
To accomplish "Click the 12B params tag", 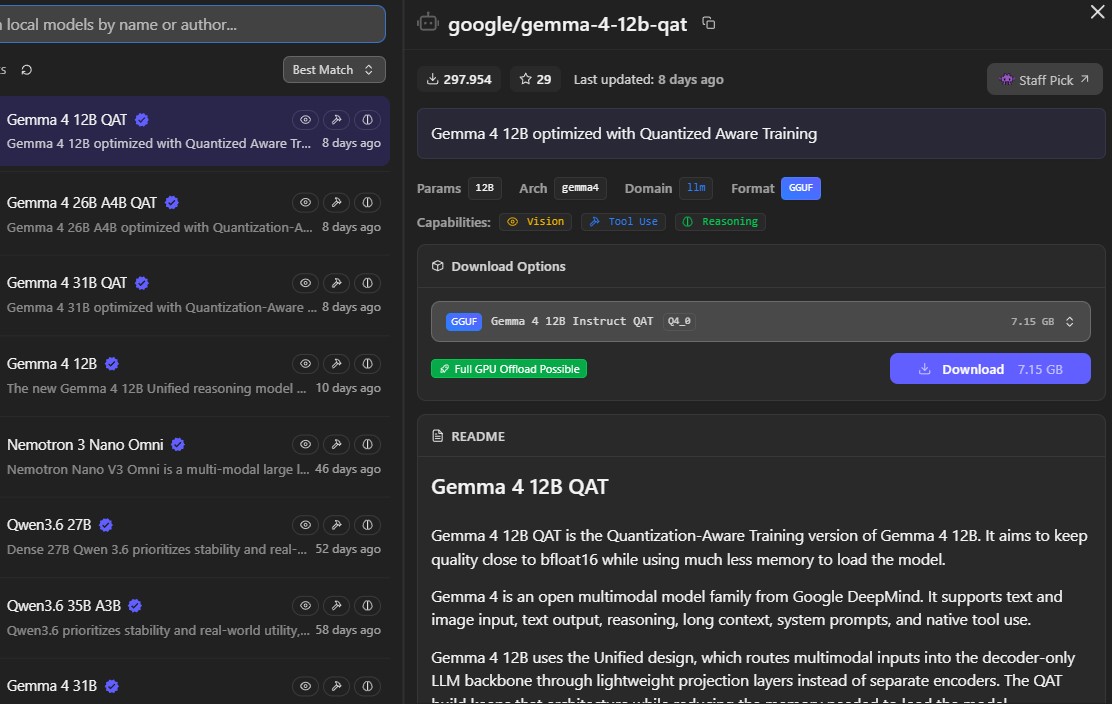I will pos(484,188).
